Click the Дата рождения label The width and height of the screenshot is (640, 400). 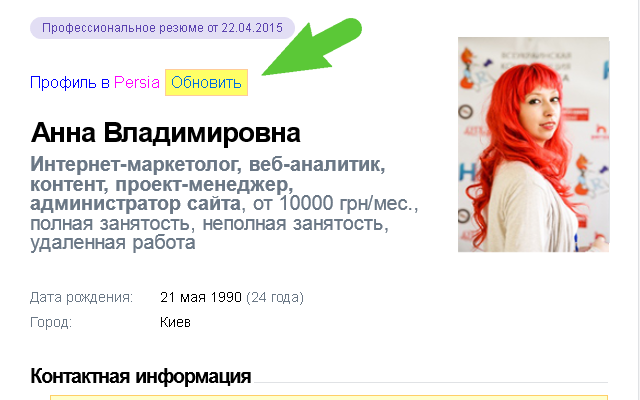coord(81,297)
